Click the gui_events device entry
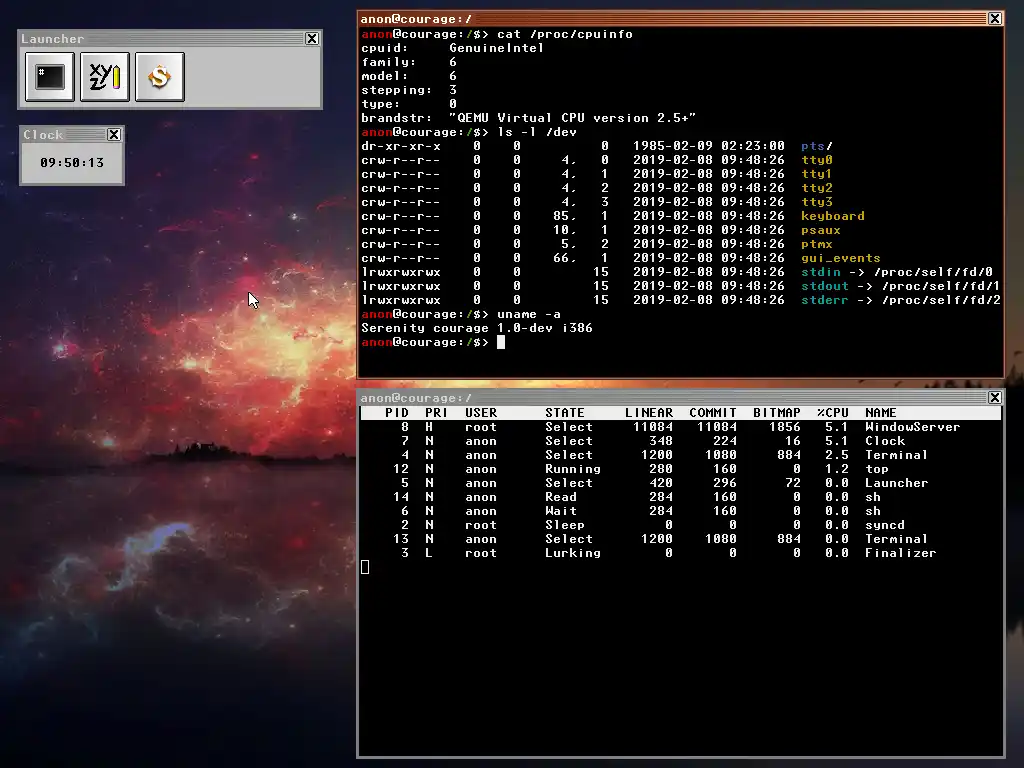The width and height of the screenshot is (1024, 768). point(840,258)
